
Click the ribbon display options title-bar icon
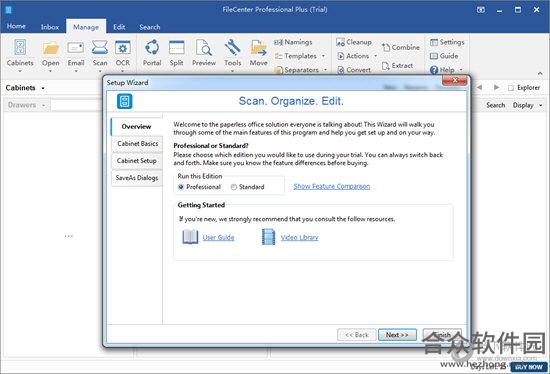(x=481, y=10)
